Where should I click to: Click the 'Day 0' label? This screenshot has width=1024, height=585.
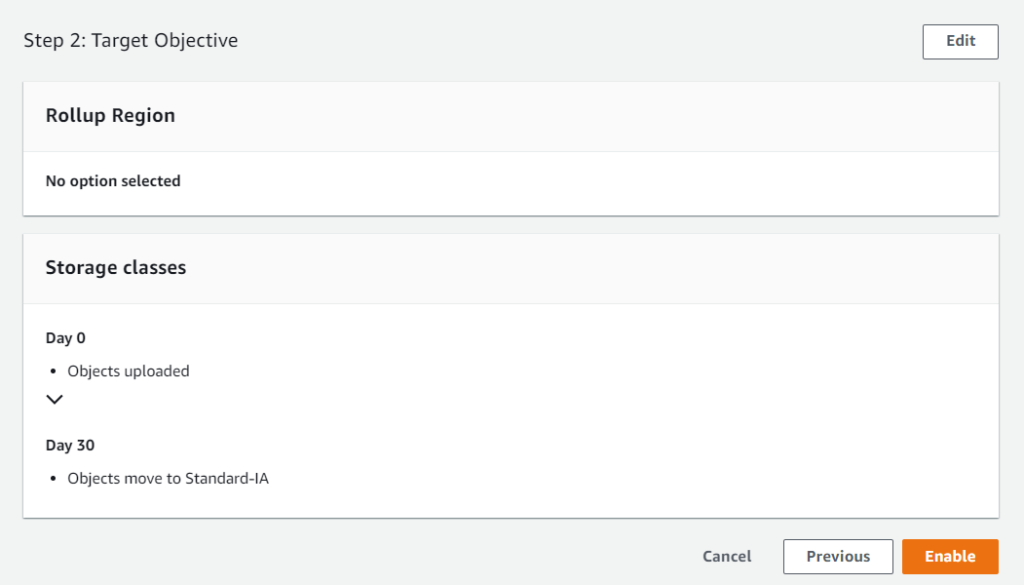(x=66, y=338)
